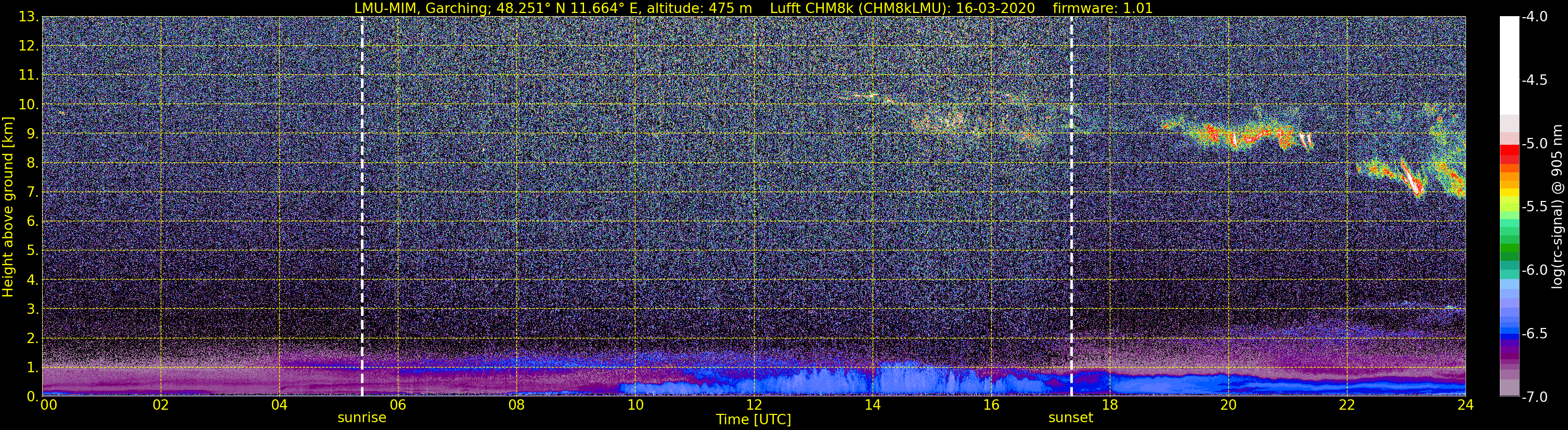Click the time axis tick label 12
The width and height of the screenshot is (1568, 430).
pos(754,406)
